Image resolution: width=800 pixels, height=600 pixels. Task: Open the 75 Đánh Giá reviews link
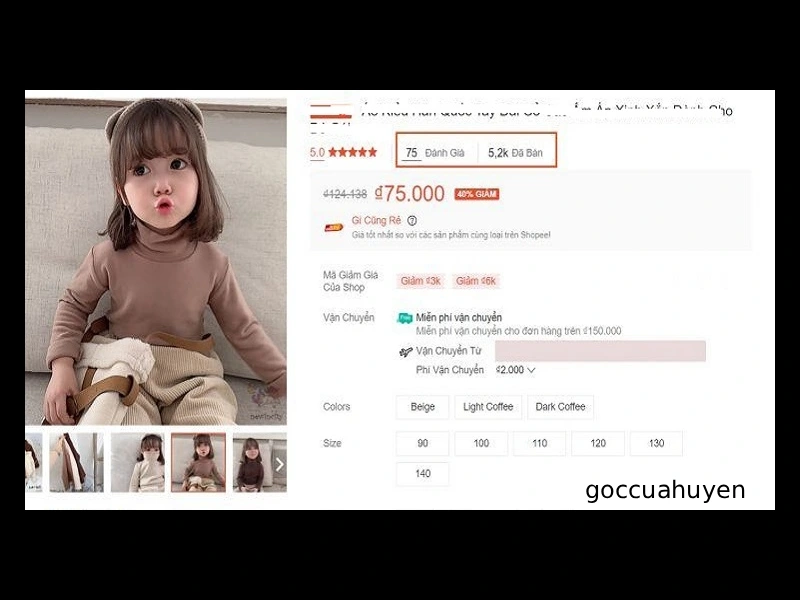tap(435, 153)
